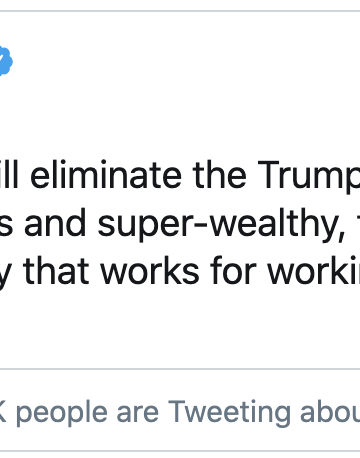Click the word "Tweeting" in the footer link

click(x=229, y=412)
